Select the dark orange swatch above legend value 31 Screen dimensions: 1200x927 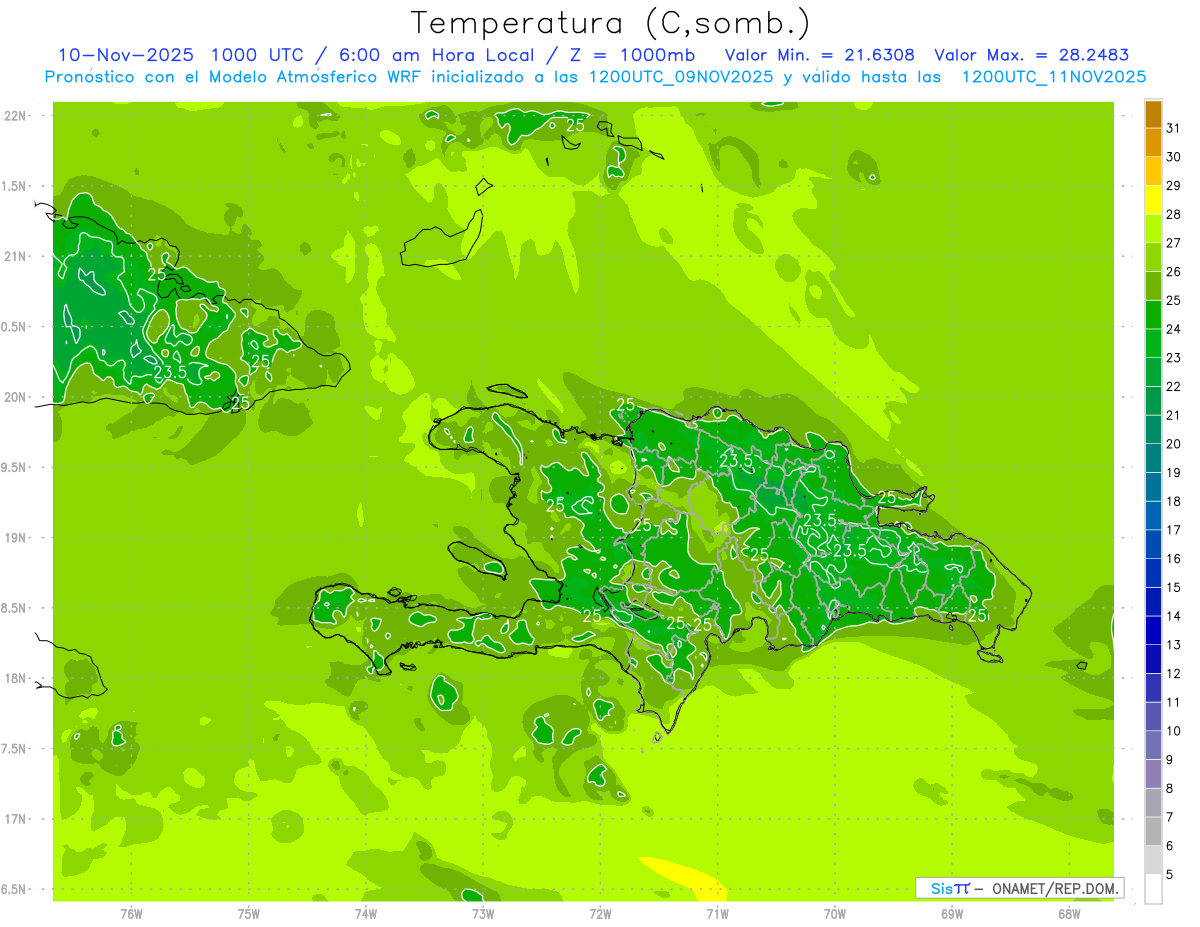(x=1153, y=114)
